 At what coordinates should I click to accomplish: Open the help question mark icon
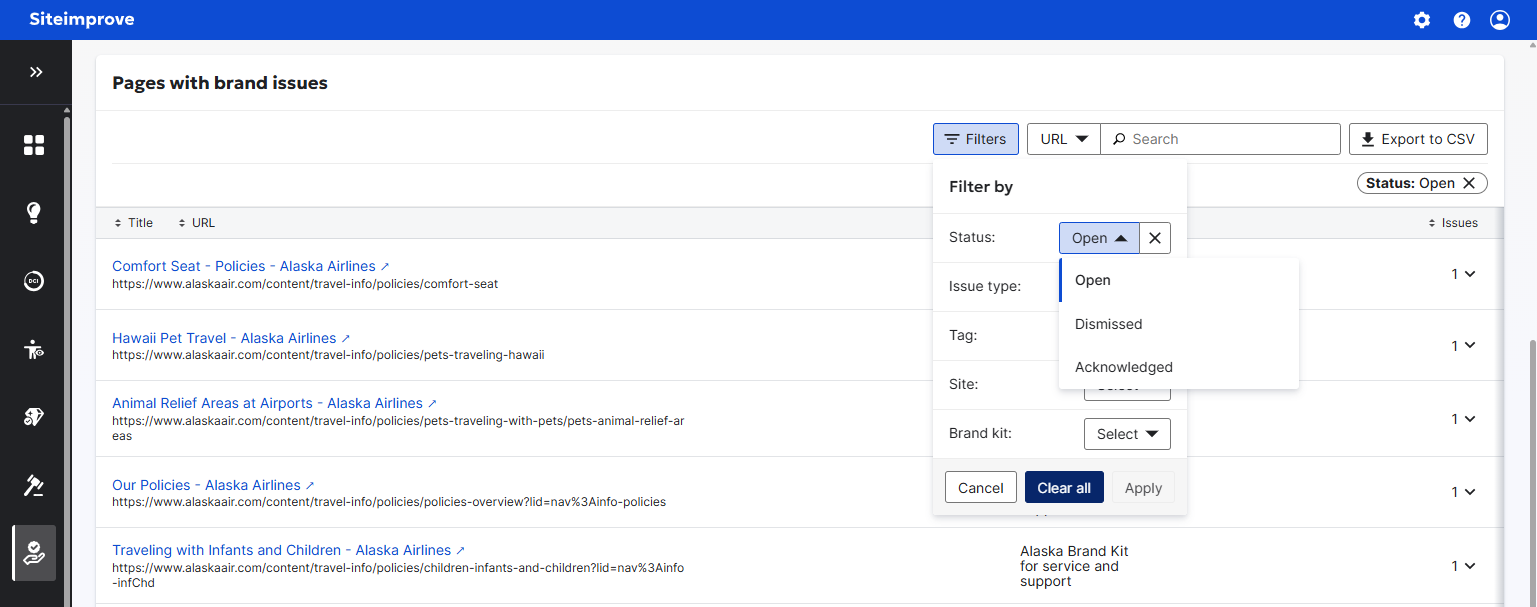1462,20
